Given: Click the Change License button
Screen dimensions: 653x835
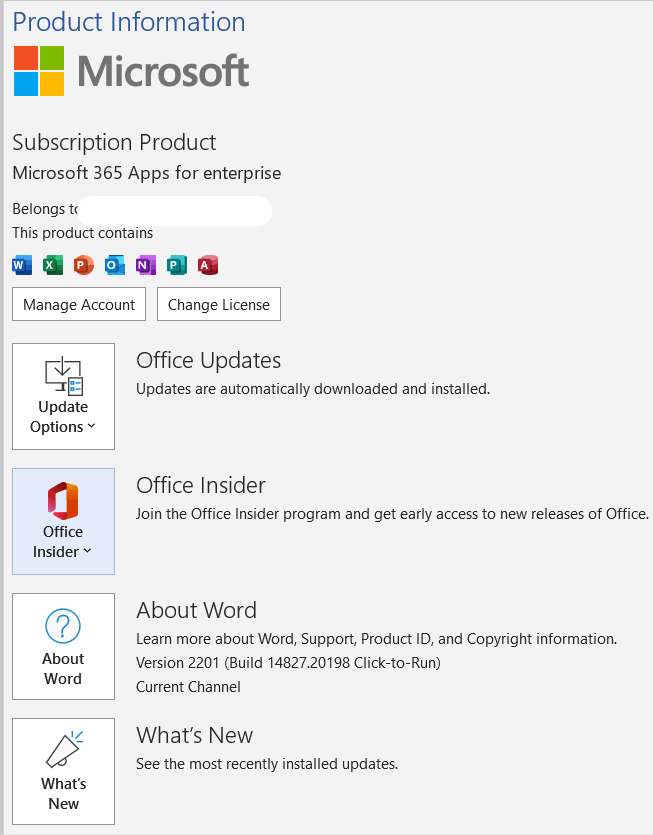Looking at the screenshot, I should tap(219, 304).
